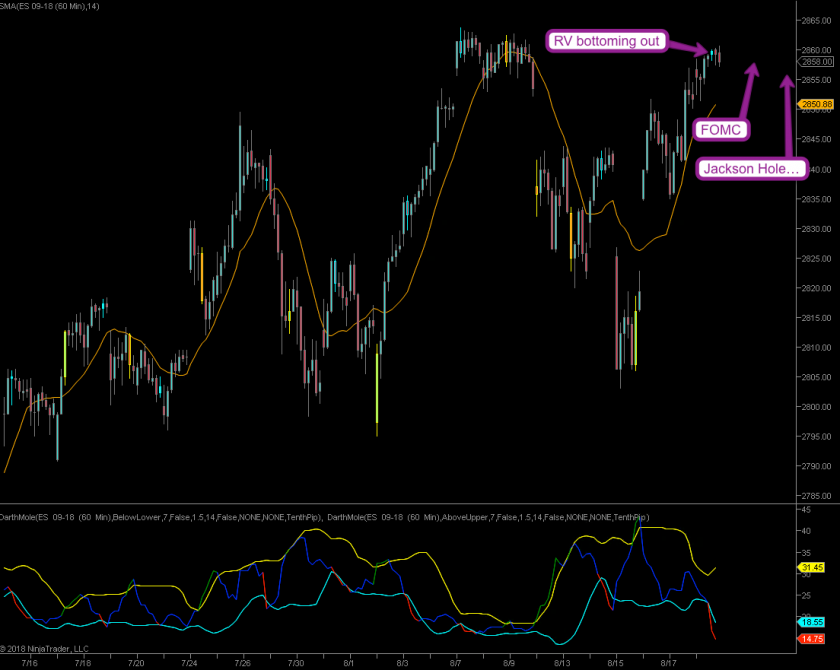Select the yellow 31.45 indicator value tag

click(x=812, y=568)
